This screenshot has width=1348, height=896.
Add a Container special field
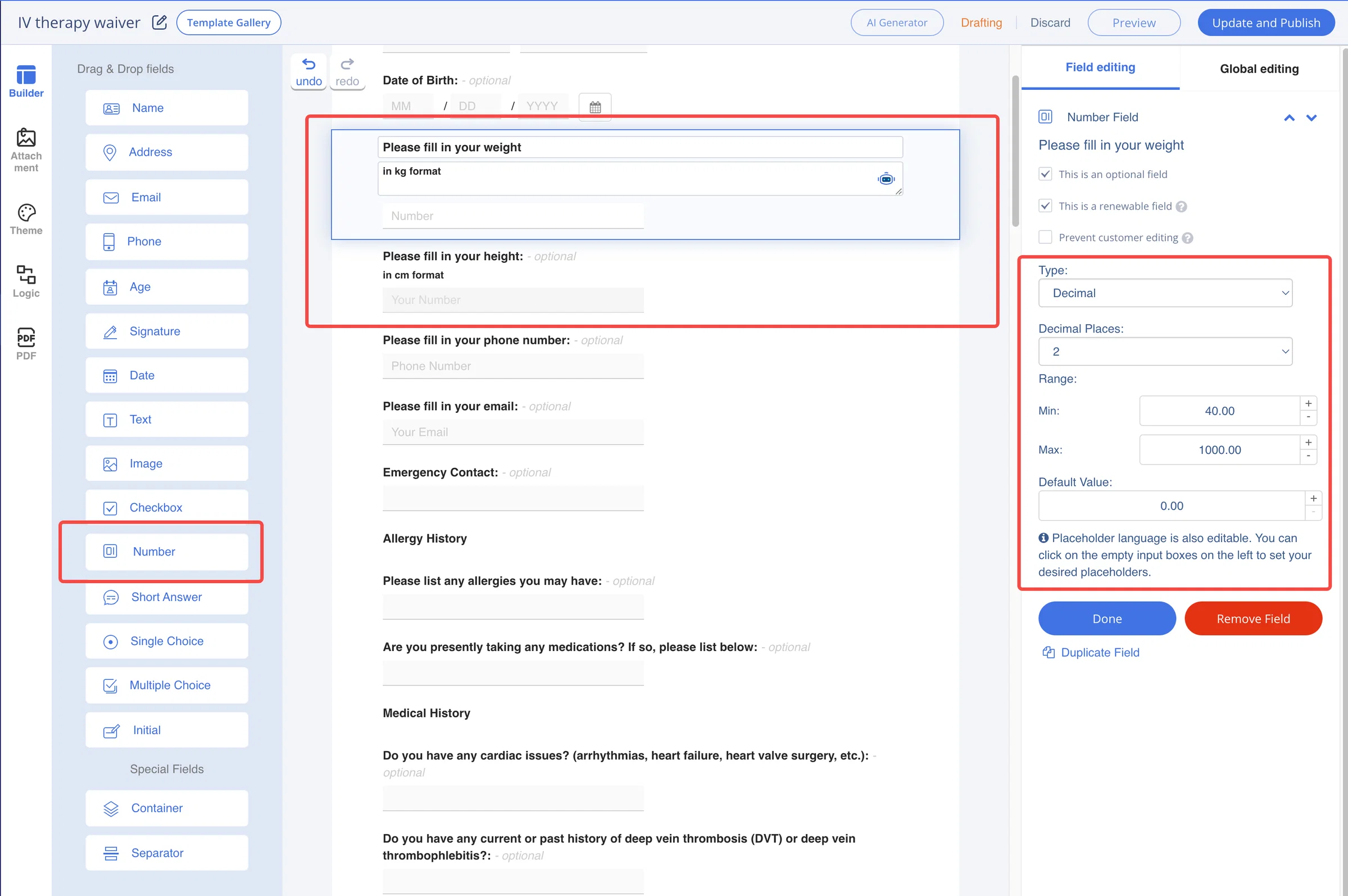point(167,808)
